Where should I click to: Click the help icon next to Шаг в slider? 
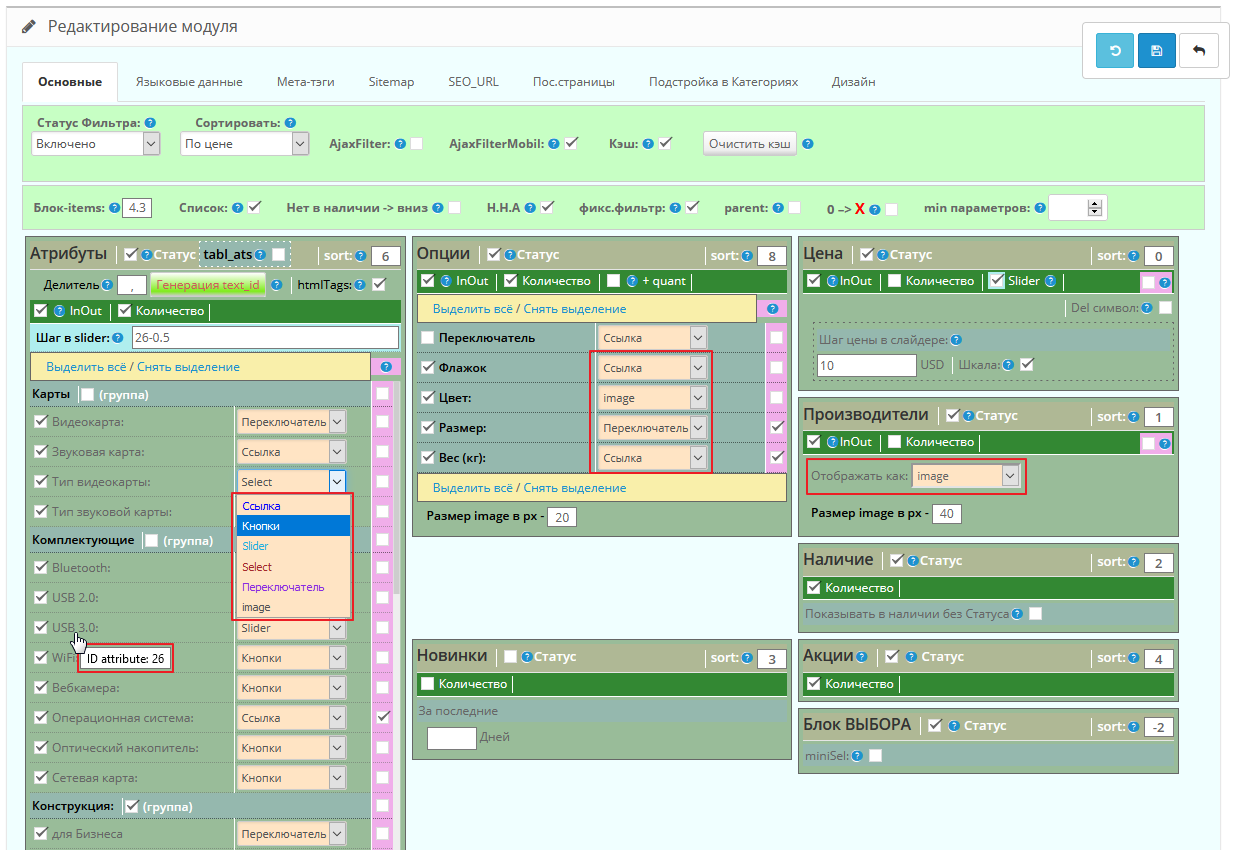118,337
